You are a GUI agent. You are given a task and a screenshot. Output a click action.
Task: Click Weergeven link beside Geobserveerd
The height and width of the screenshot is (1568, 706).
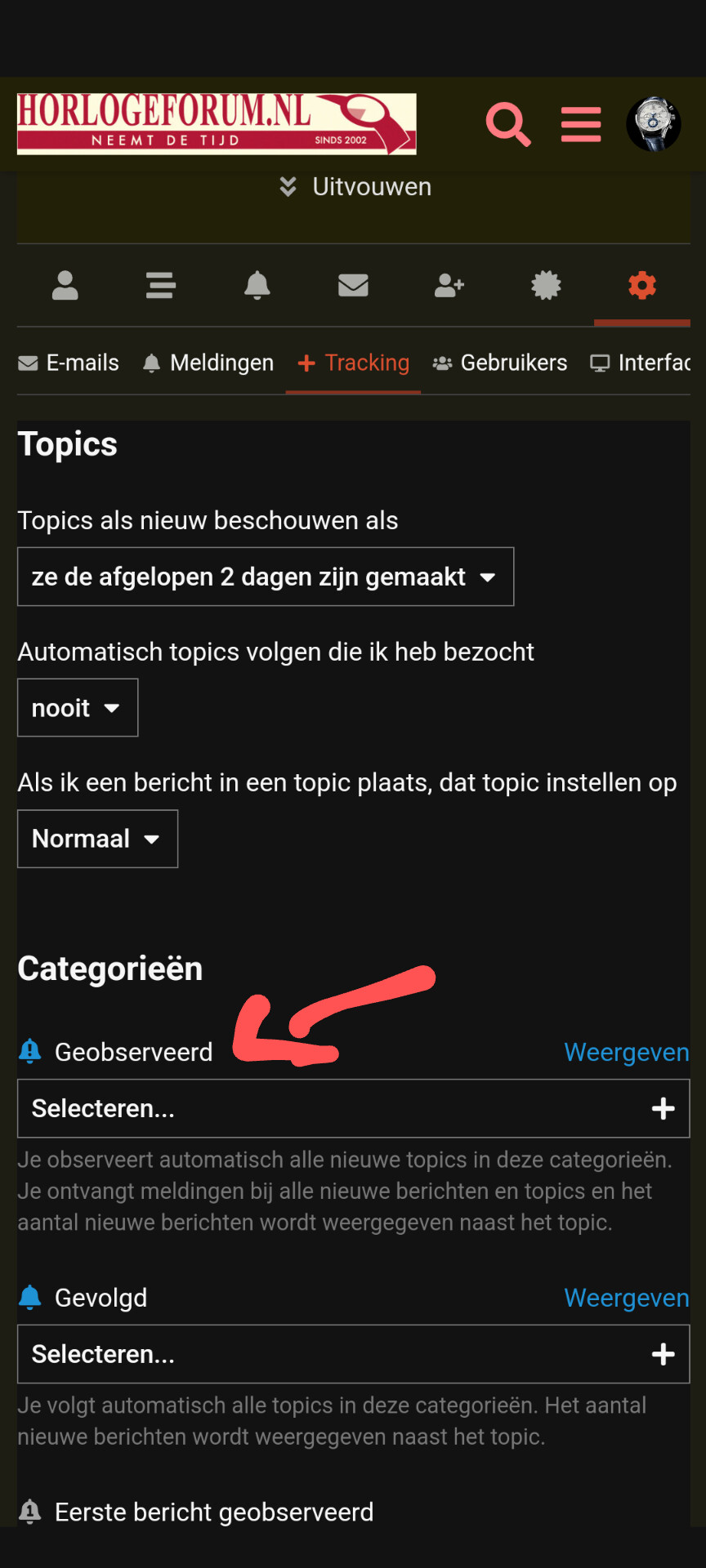tap(627, 1052)
